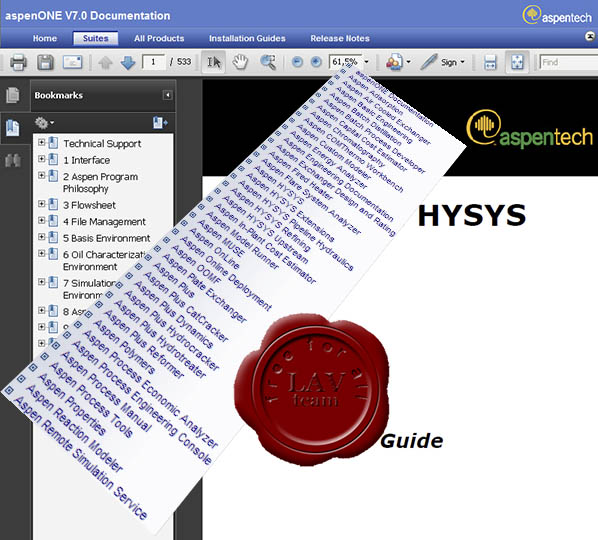Click the Email envelope icon

pyautogui.click(x=72, y=62)
